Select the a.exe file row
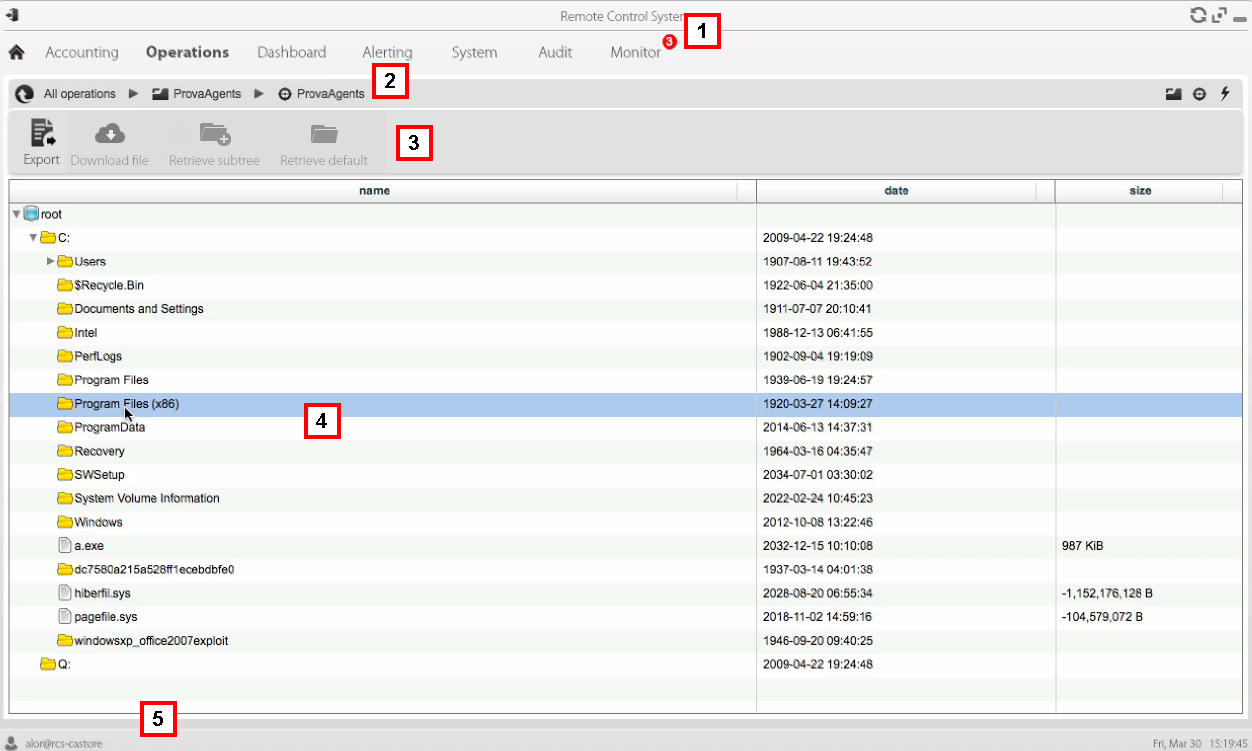 (89, 546)
